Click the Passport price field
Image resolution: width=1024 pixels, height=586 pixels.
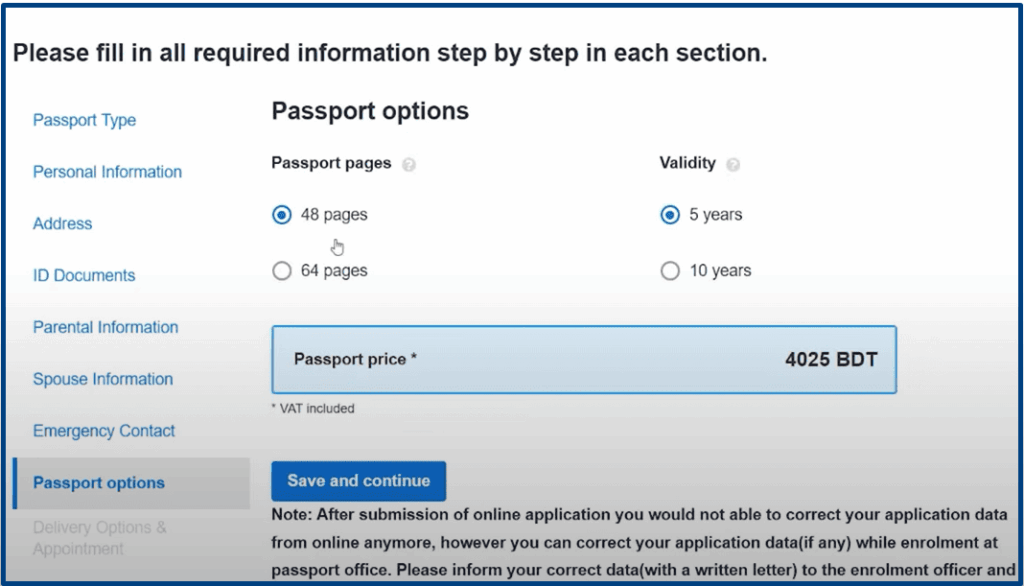tap(584, 359)
